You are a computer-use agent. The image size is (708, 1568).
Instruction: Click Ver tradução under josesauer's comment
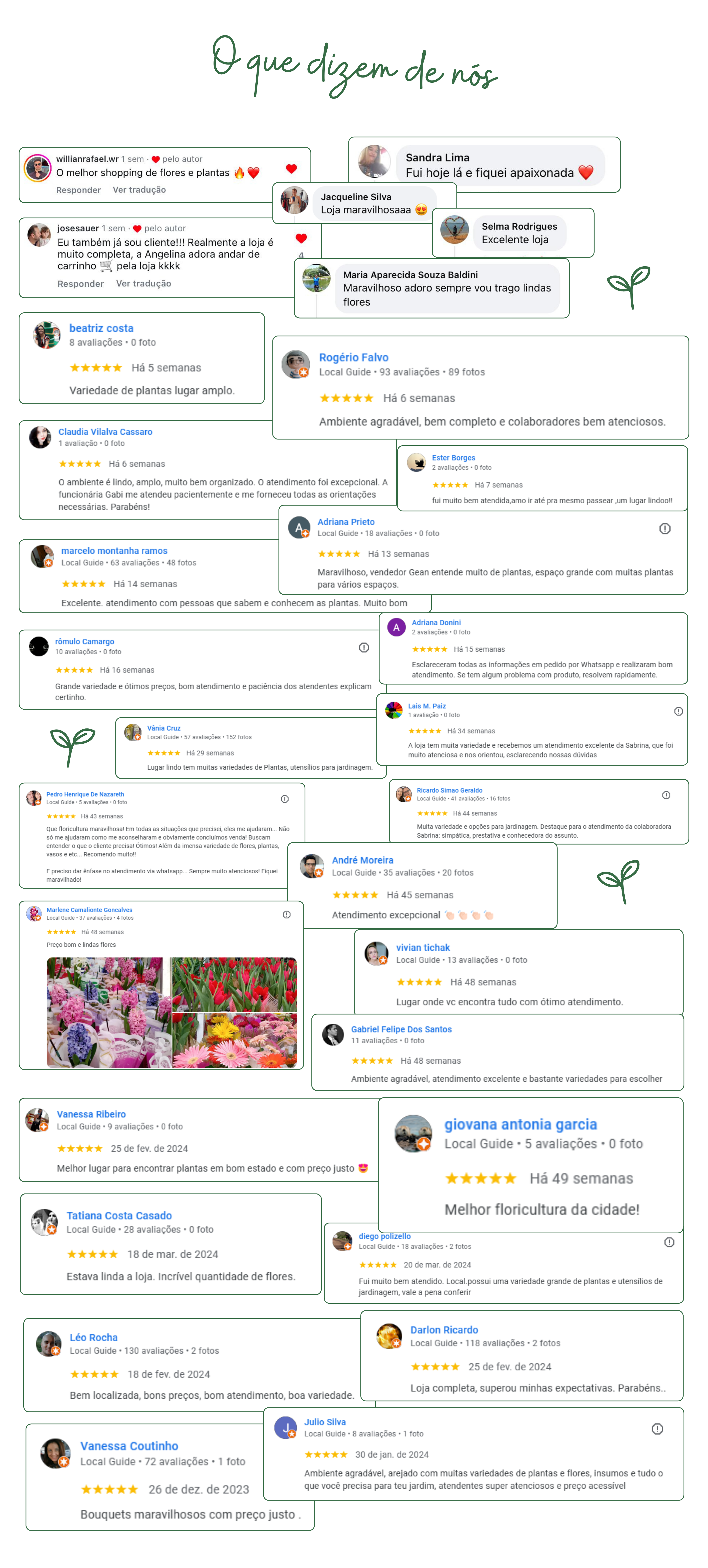[x=144, y=284]
